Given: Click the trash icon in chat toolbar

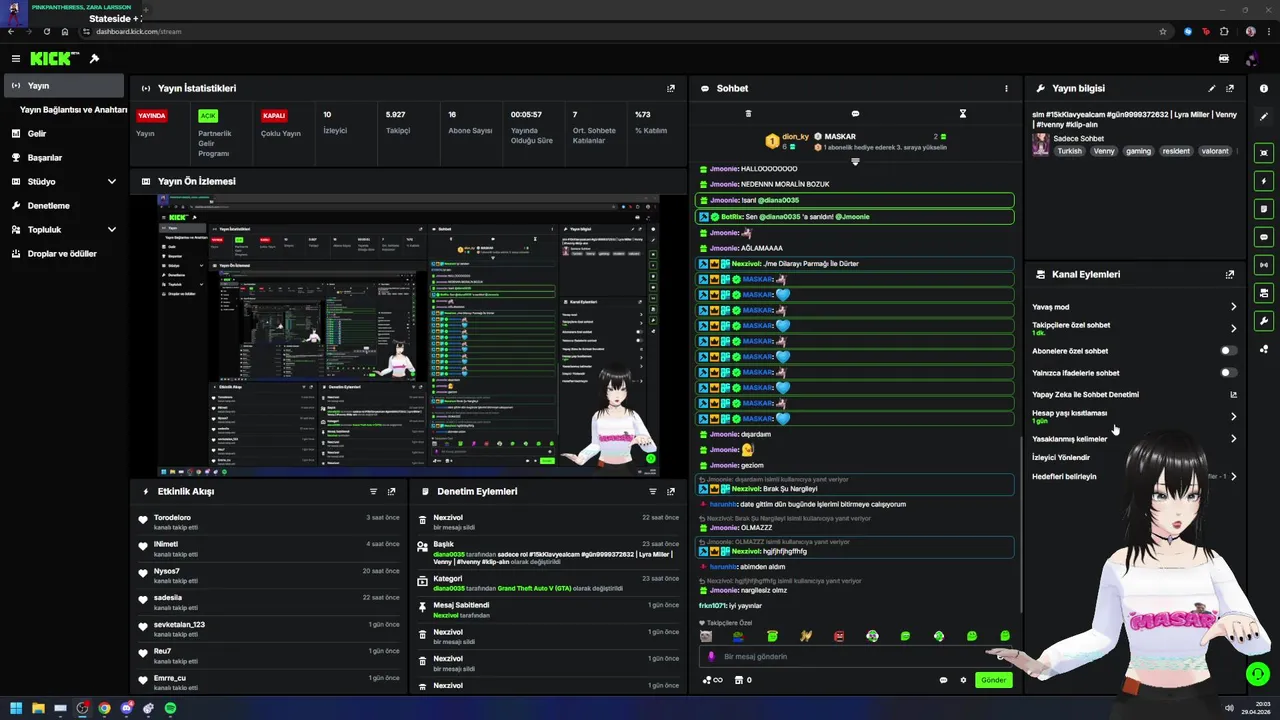Looking at the screenshot, I should coord(748,113).
